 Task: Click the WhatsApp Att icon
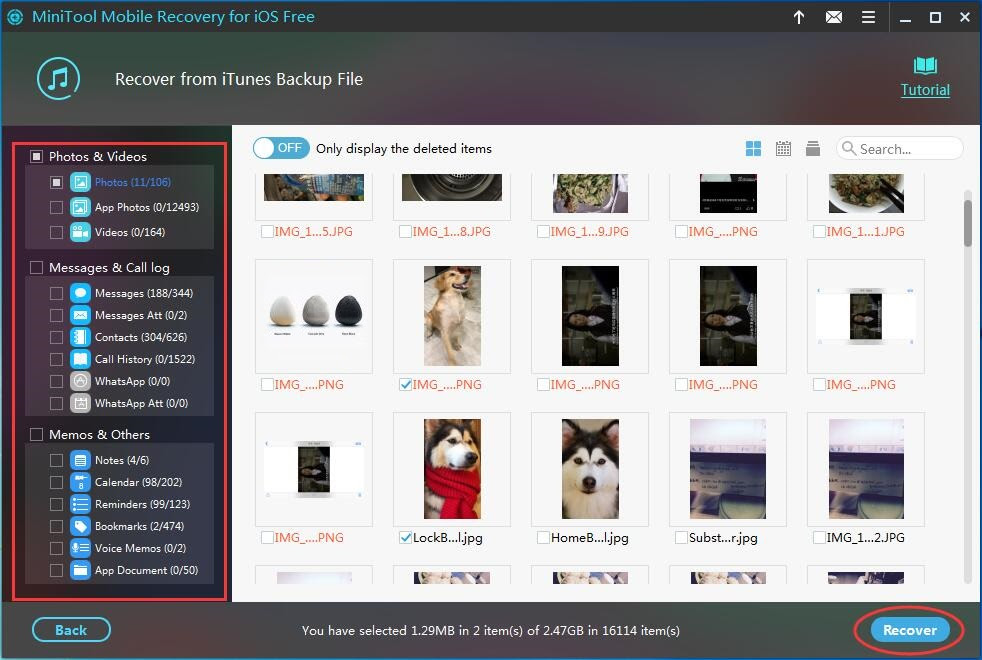tap(80, 403)
